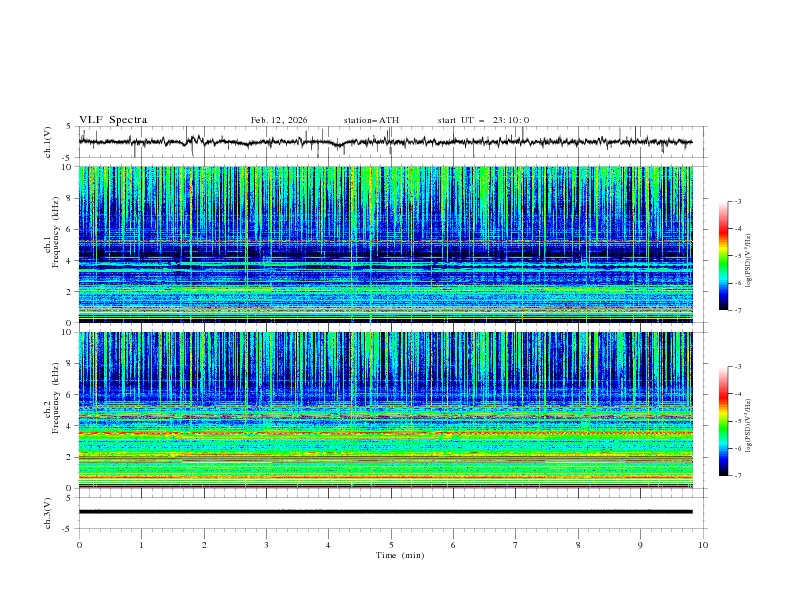Click the "ch.3(V)" axis label
The height and width of the screenshot is (612, 792).
[x=48, y=513]
